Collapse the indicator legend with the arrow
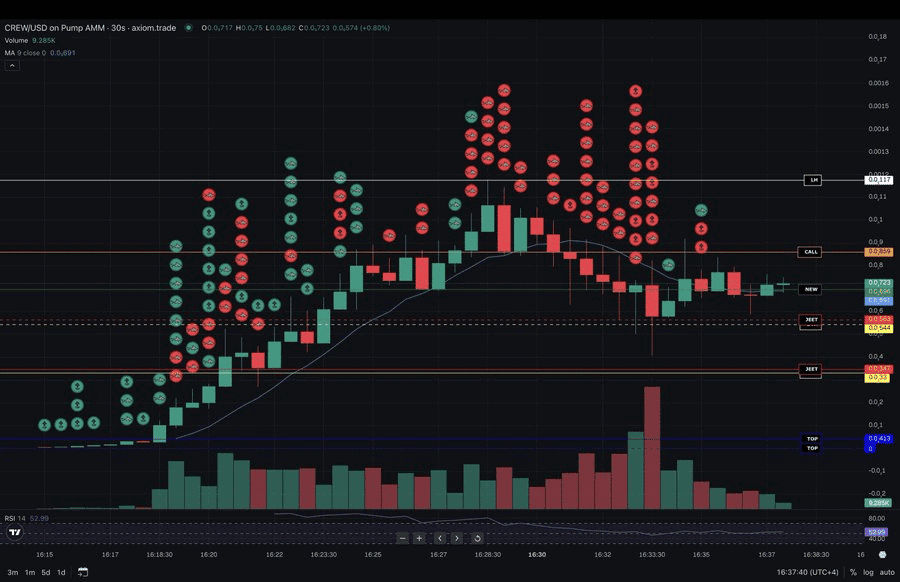900x582 pixels. point(11,64)
